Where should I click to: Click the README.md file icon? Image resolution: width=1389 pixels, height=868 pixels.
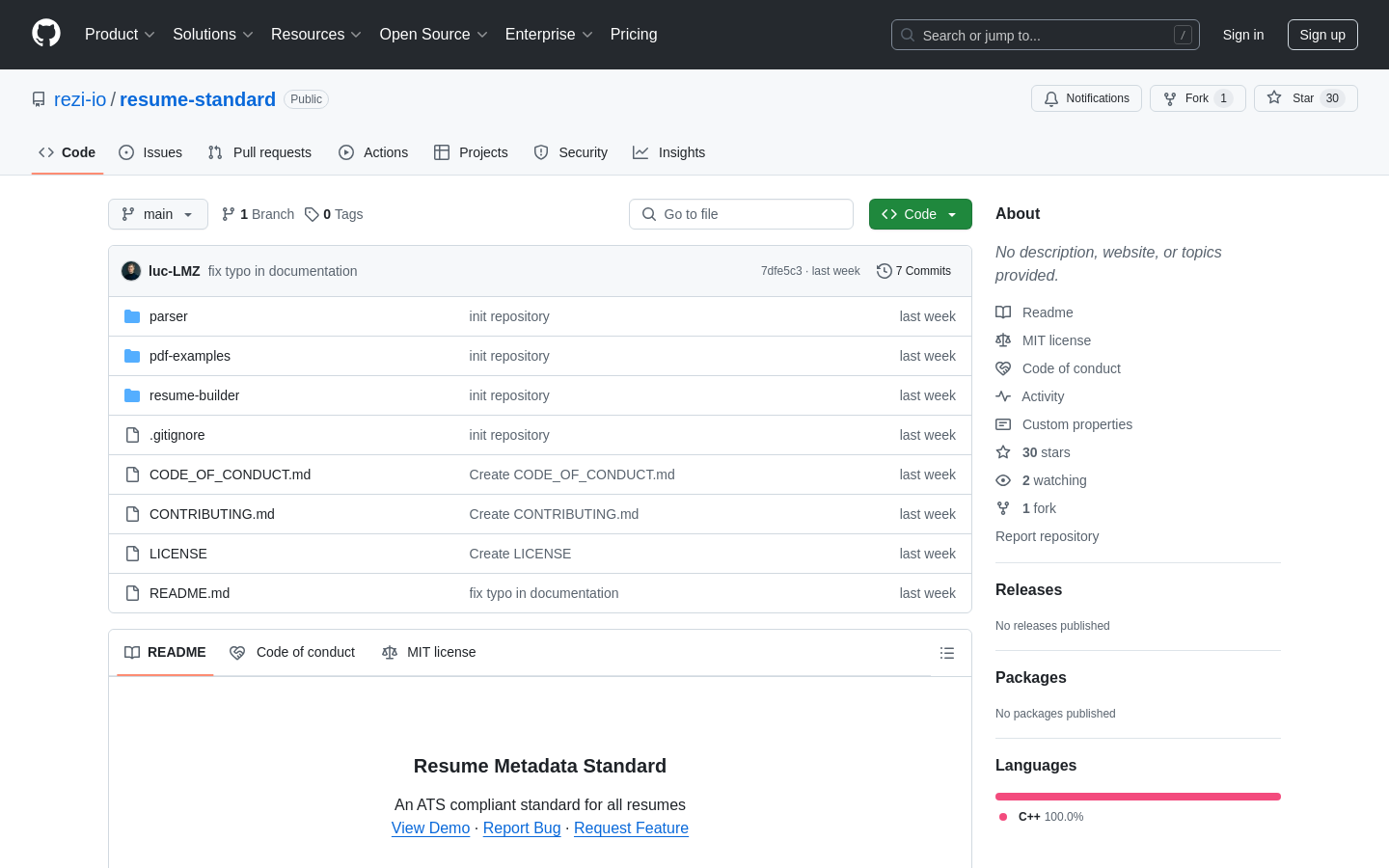pyautogui.click(x=132, y=593)
